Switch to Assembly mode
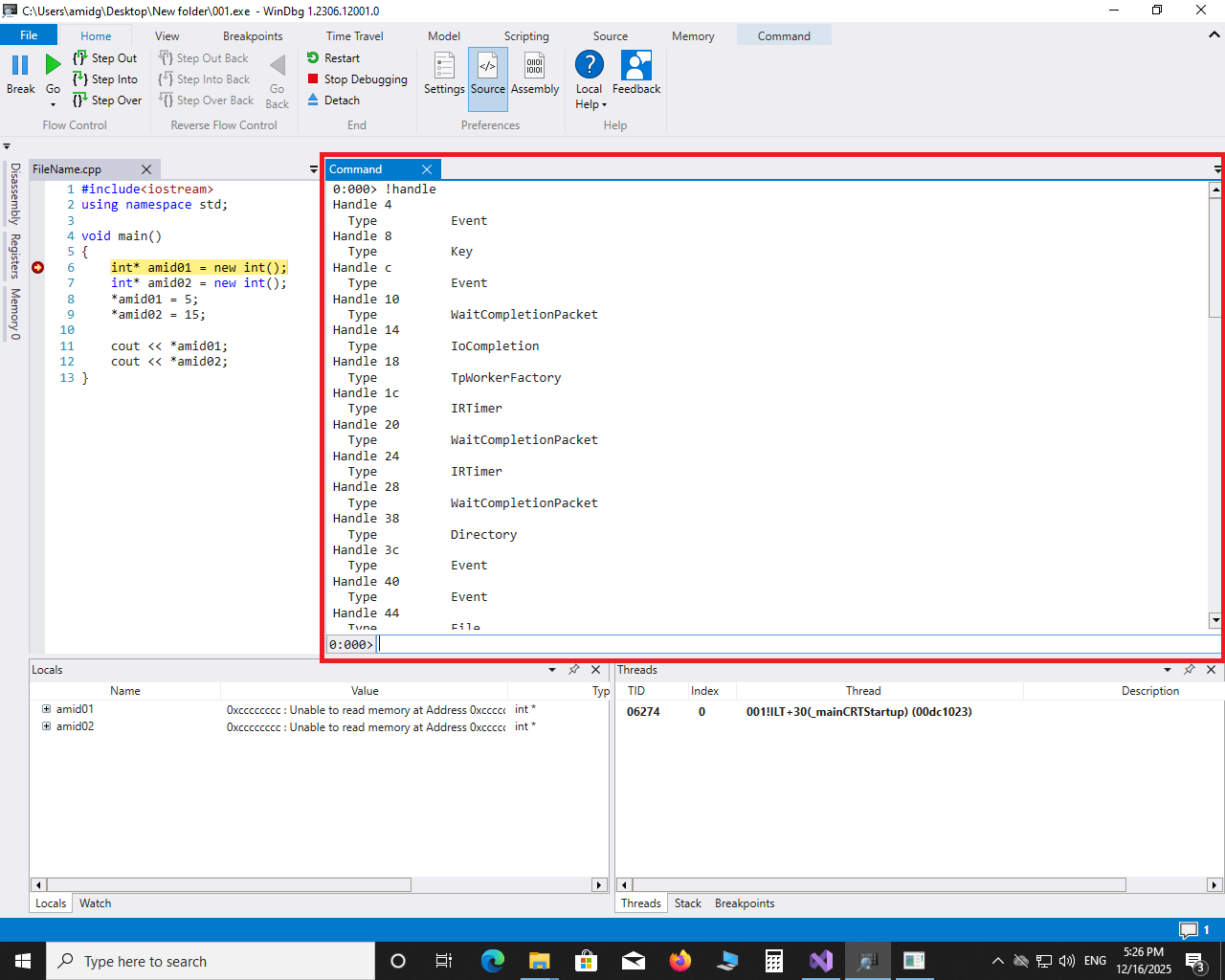Screen dimensions: 1225x980 [535, 66]
